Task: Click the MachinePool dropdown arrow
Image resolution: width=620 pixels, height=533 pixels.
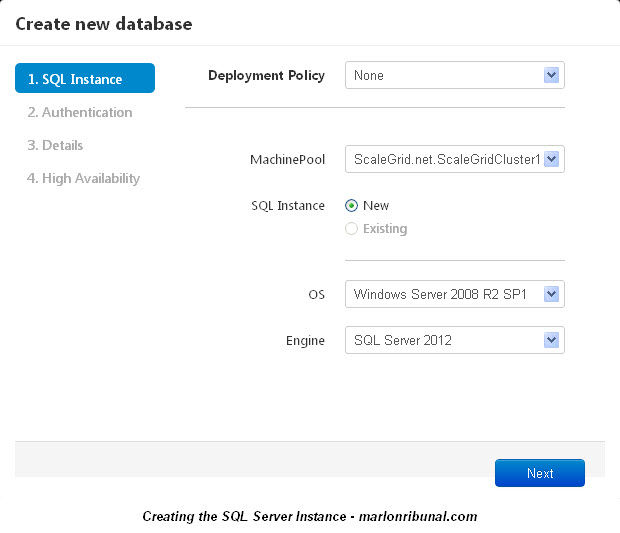Action: 550,159
